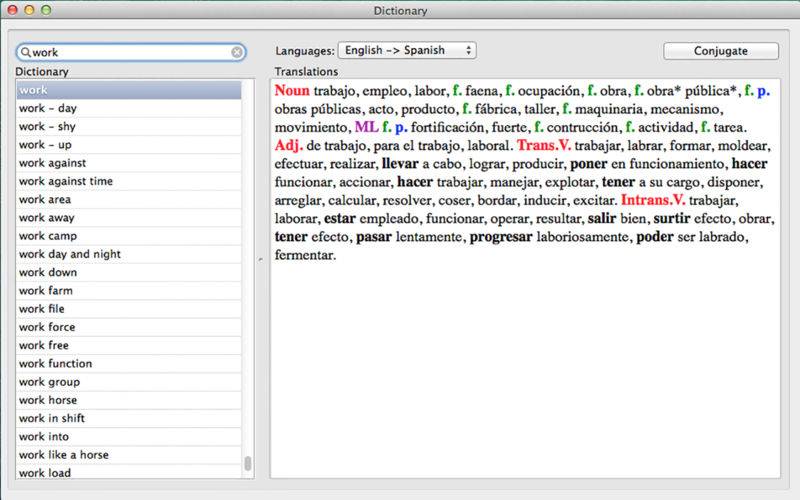The height and width of the screenshot is (500, 800).
Task: Close the Dictionary window with red button
Action: pos(12,10)
